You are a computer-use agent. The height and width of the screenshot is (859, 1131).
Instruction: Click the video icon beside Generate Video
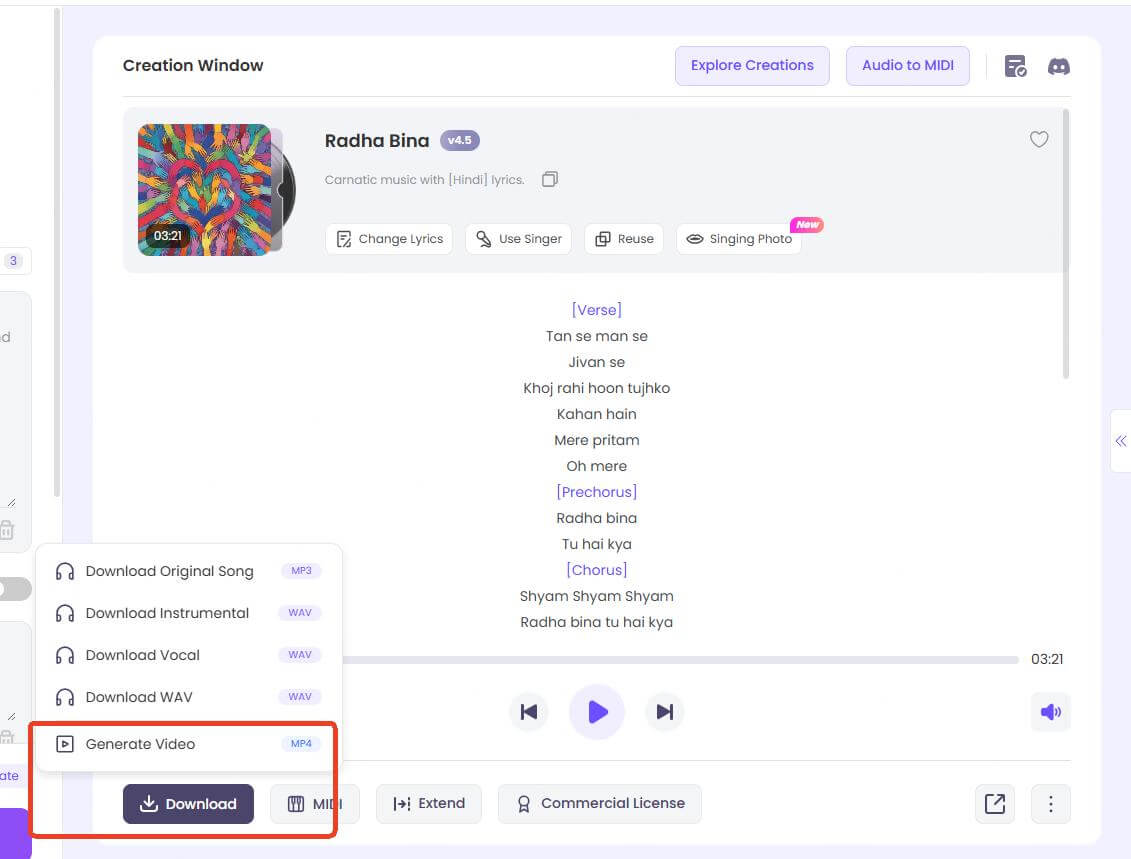65,744
